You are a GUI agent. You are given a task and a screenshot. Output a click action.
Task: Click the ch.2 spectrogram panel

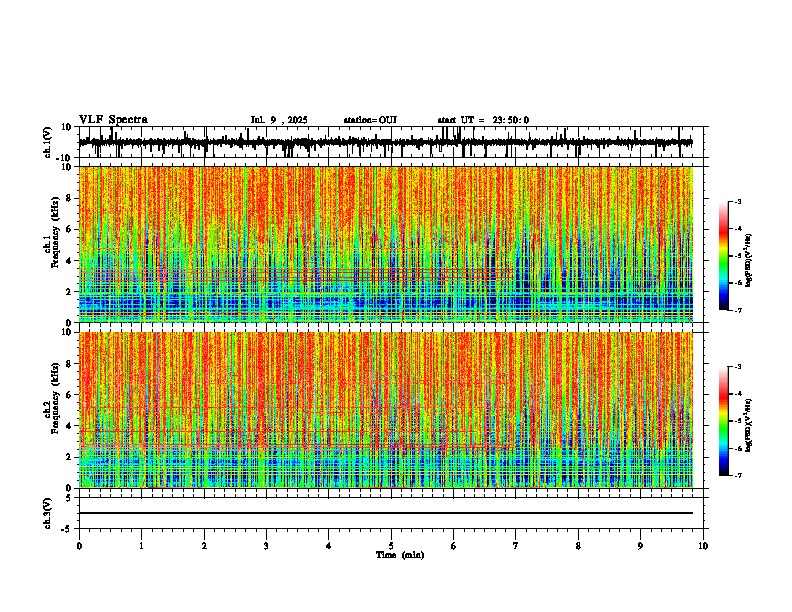386,410
